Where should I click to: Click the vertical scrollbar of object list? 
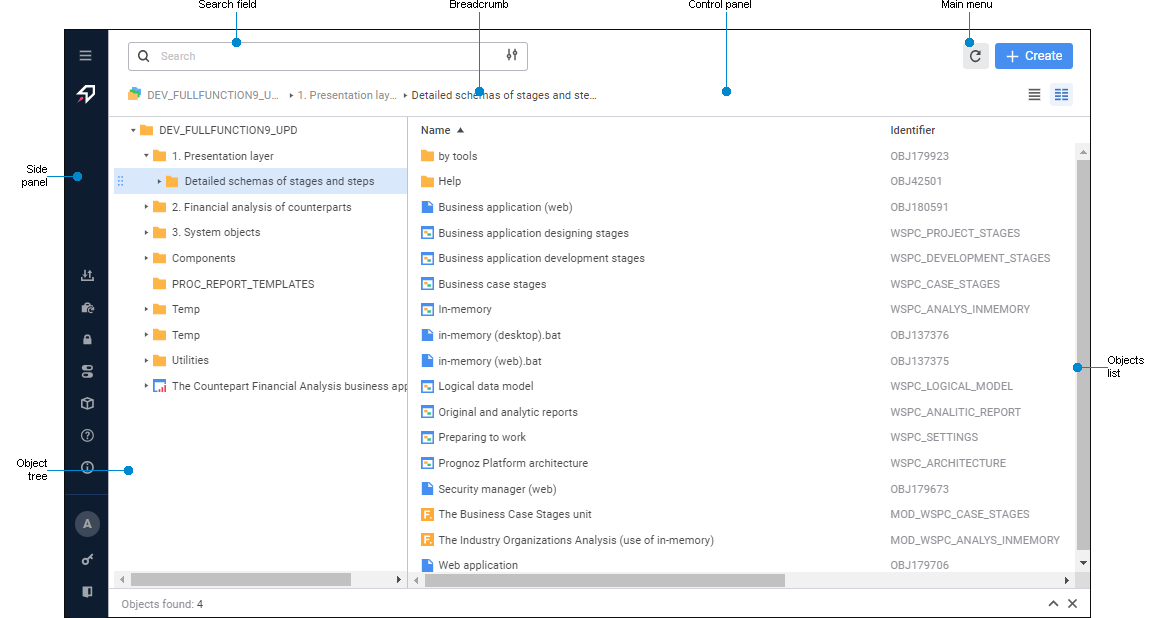(1083, 350)
